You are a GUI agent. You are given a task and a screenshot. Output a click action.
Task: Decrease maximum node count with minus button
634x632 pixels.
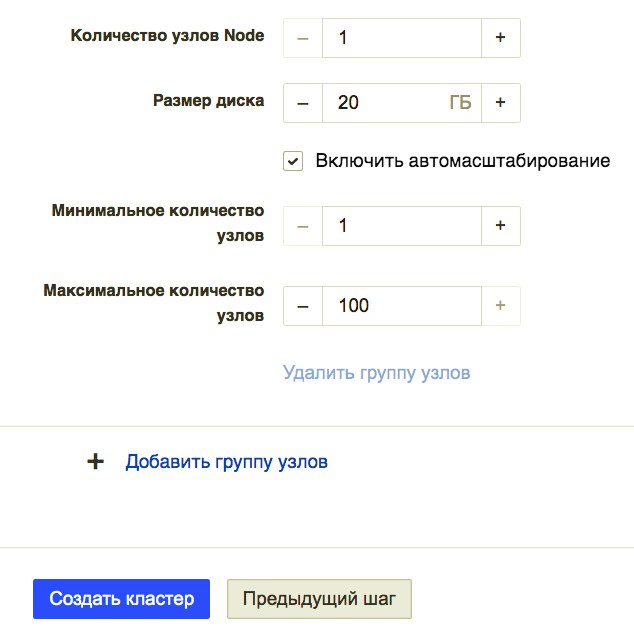click(x=303, y=305)
